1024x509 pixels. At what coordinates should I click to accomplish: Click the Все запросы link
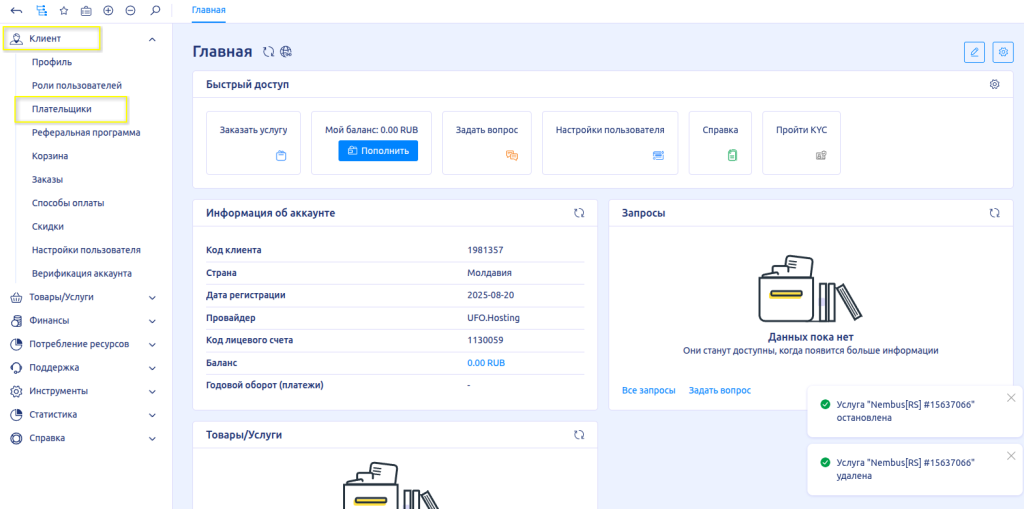pos(648,390)
